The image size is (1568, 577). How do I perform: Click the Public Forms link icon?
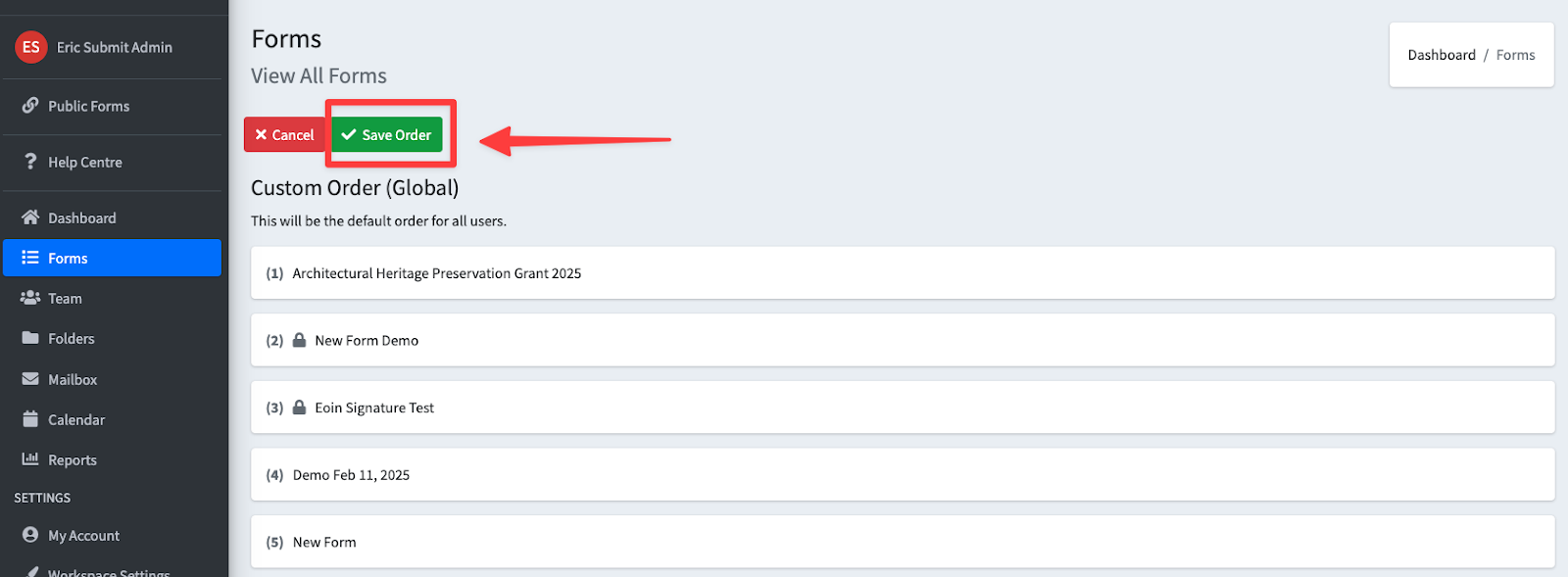[x=30, y=105]
